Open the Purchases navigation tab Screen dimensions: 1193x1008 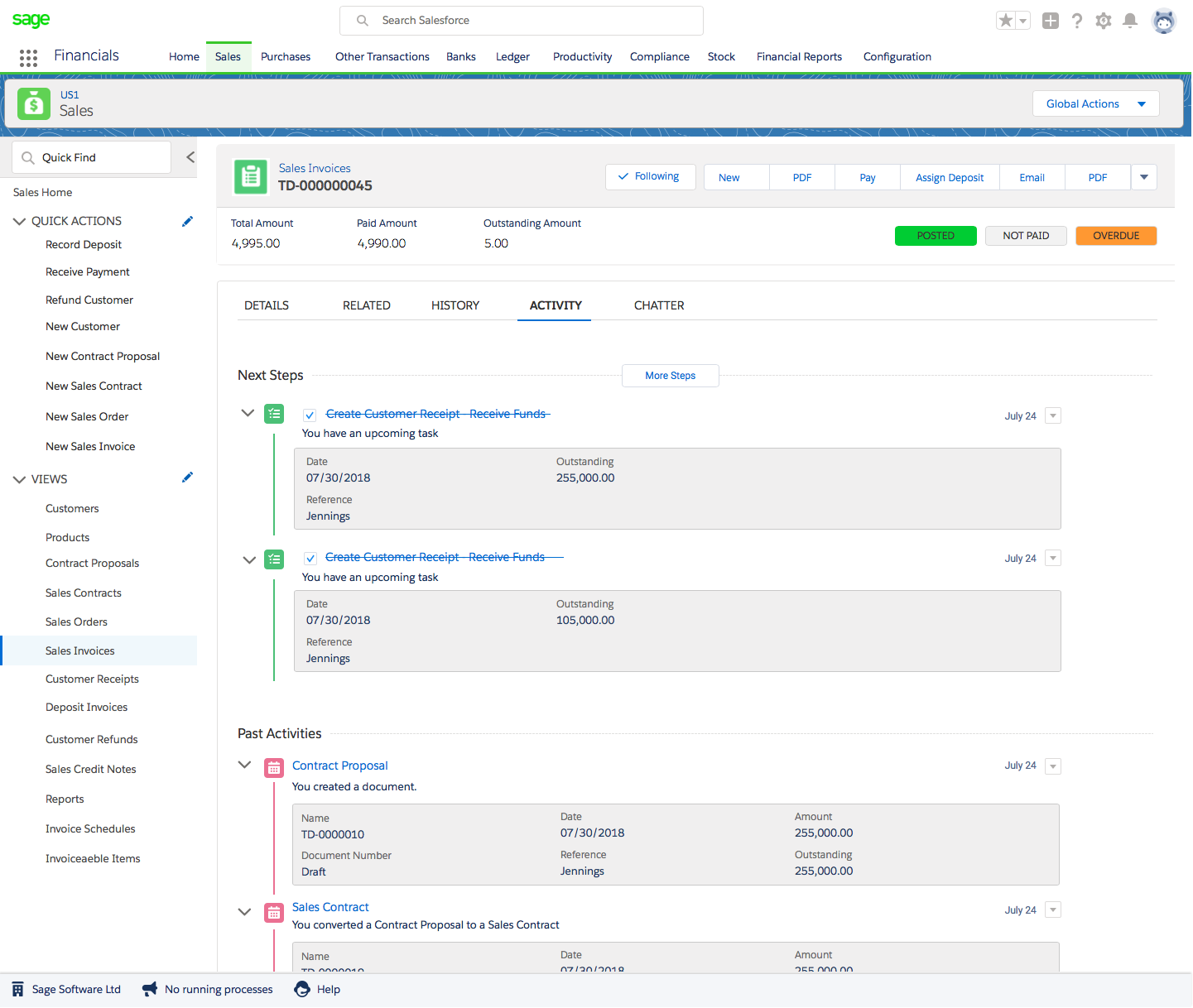point(286,57)
